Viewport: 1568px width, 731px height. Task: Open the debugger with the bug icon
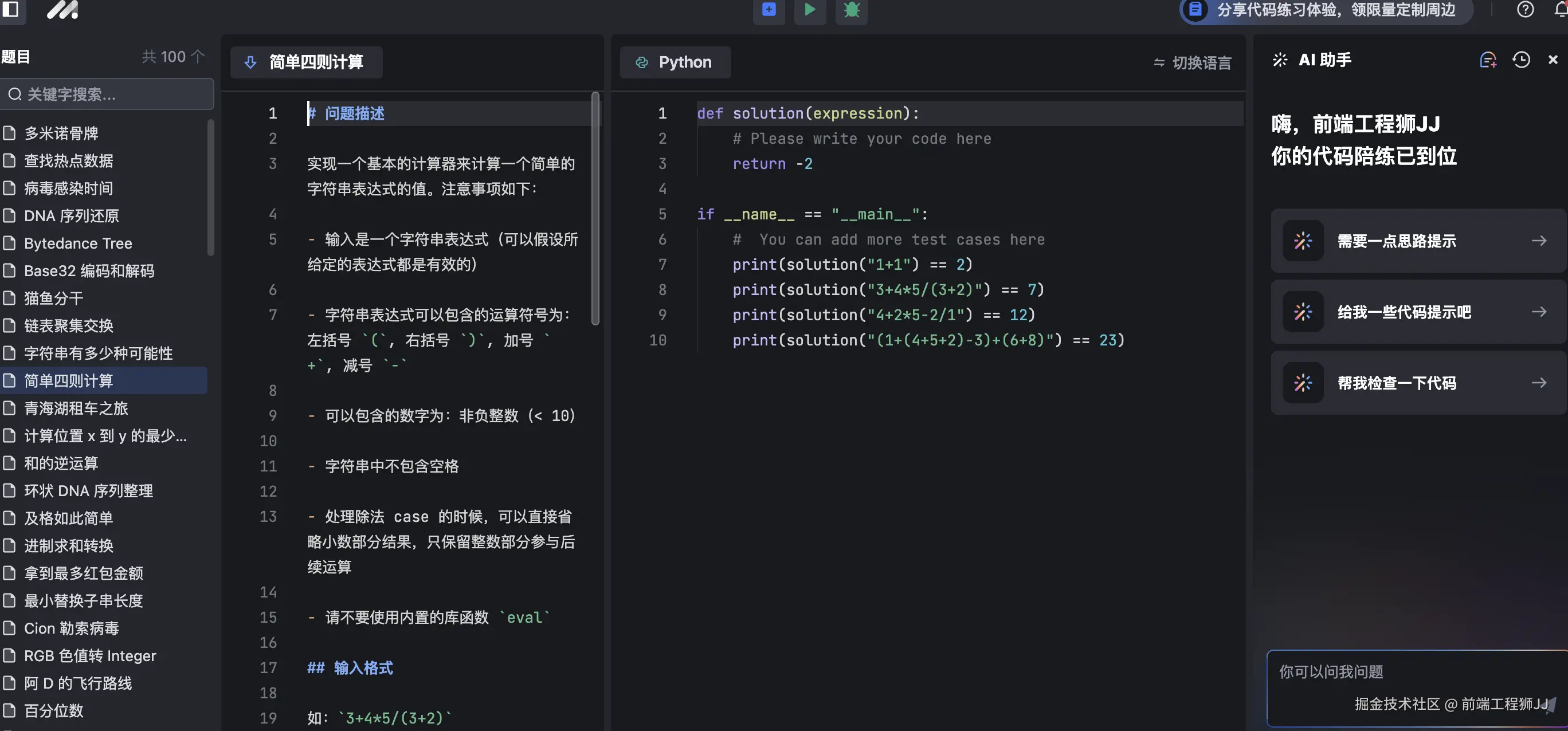click(x=851, y=10)
